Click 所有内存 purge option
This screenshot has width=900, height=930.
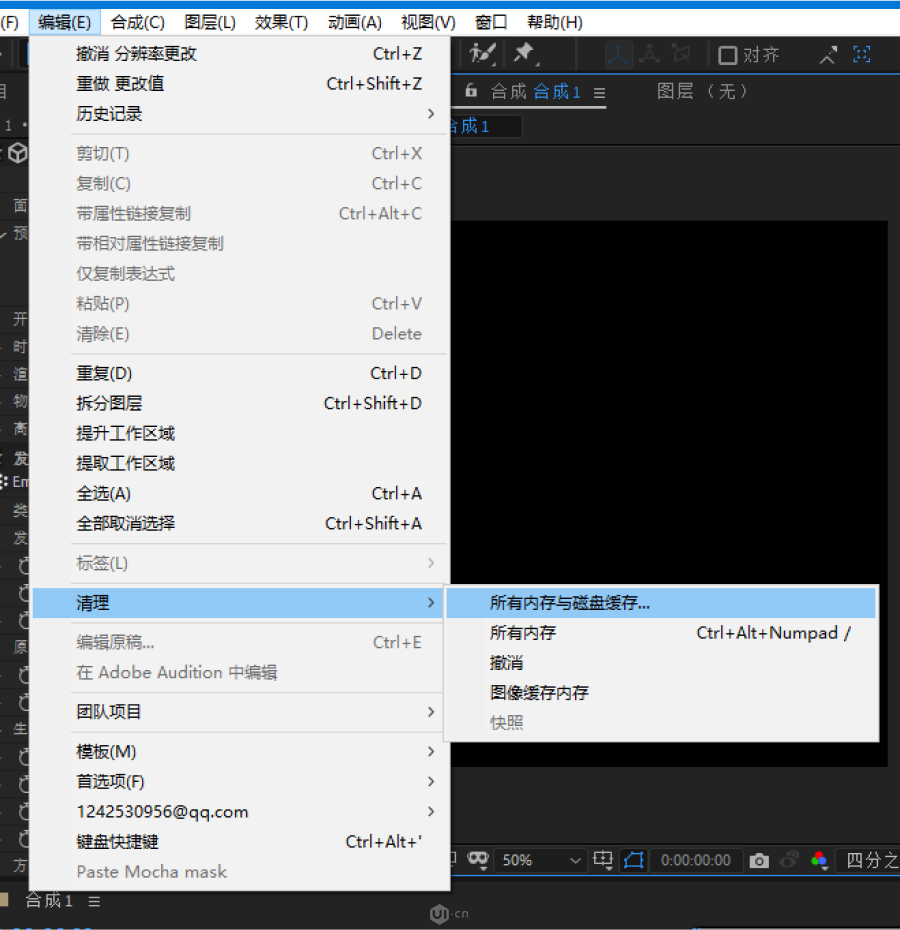click(661, 633)
